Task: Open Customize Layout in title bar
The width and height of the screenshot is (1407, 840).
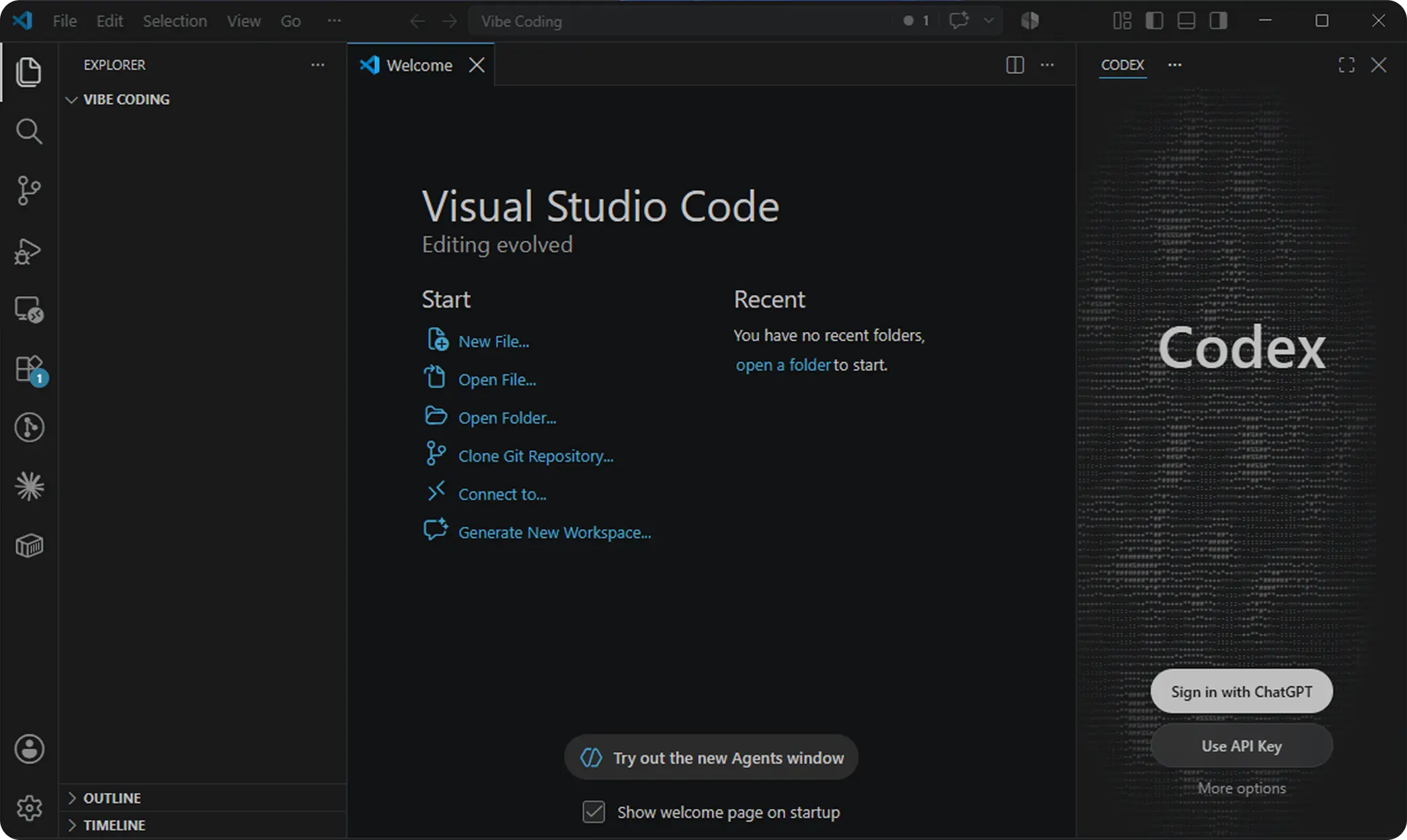Action: click(1122, 21)
